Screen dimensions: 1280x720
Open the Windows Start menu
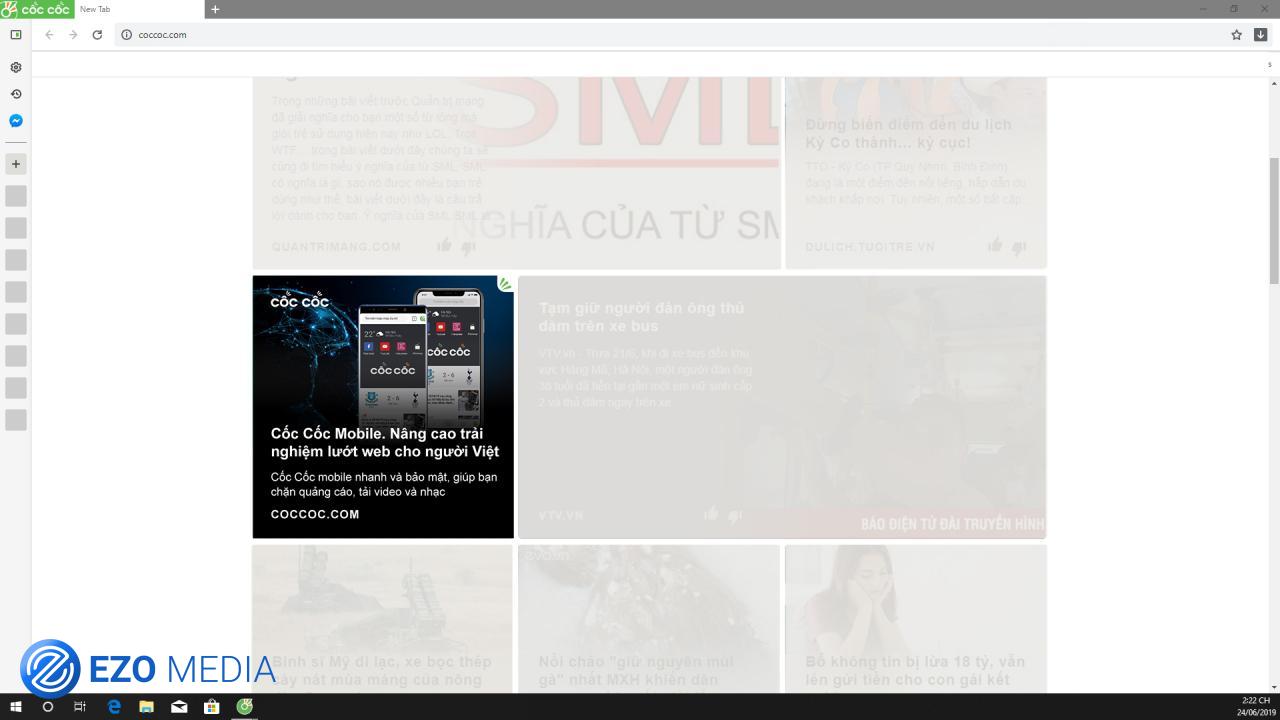pos(15,707)
